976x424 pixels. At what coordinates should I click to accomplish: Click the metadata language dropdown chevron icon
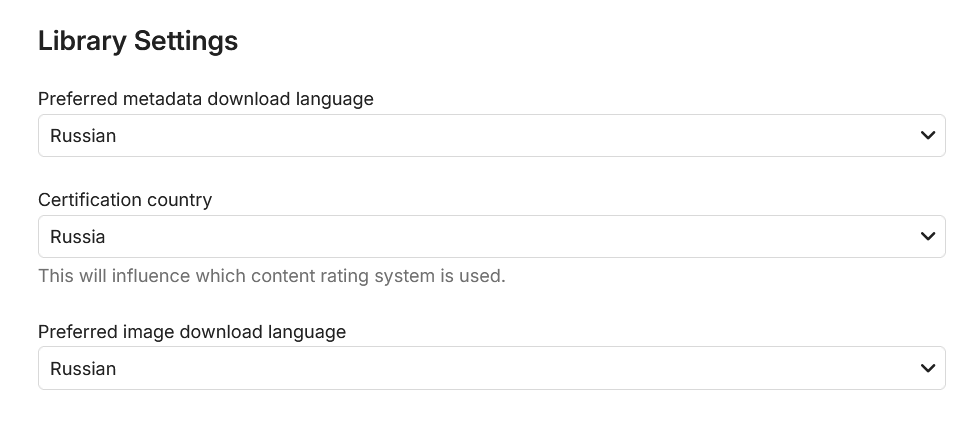click(x=927, y=136)
